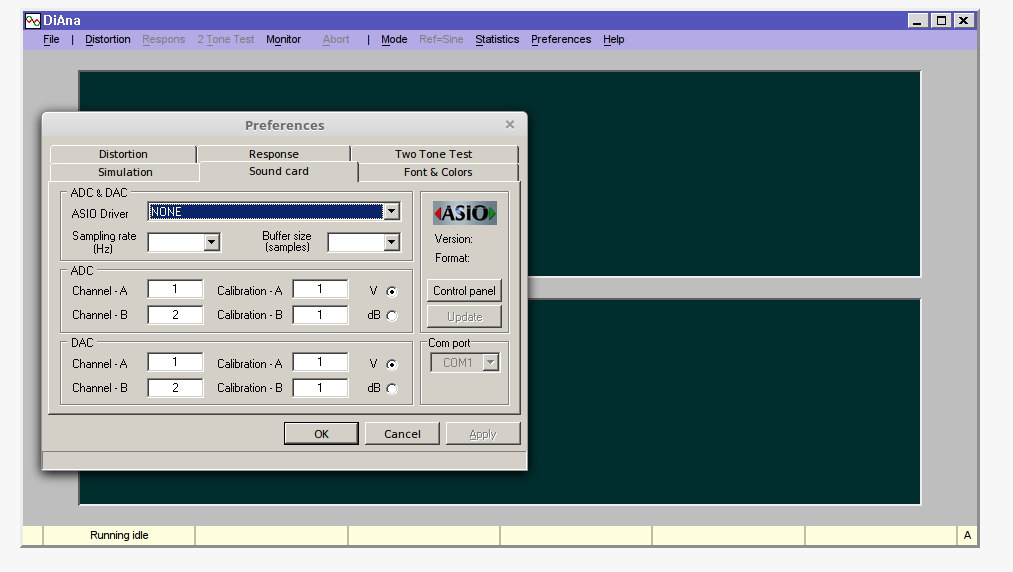Click the A indicator in status bar
Image resolution: width=1013 pixels, height=572 pixels.
967,535
